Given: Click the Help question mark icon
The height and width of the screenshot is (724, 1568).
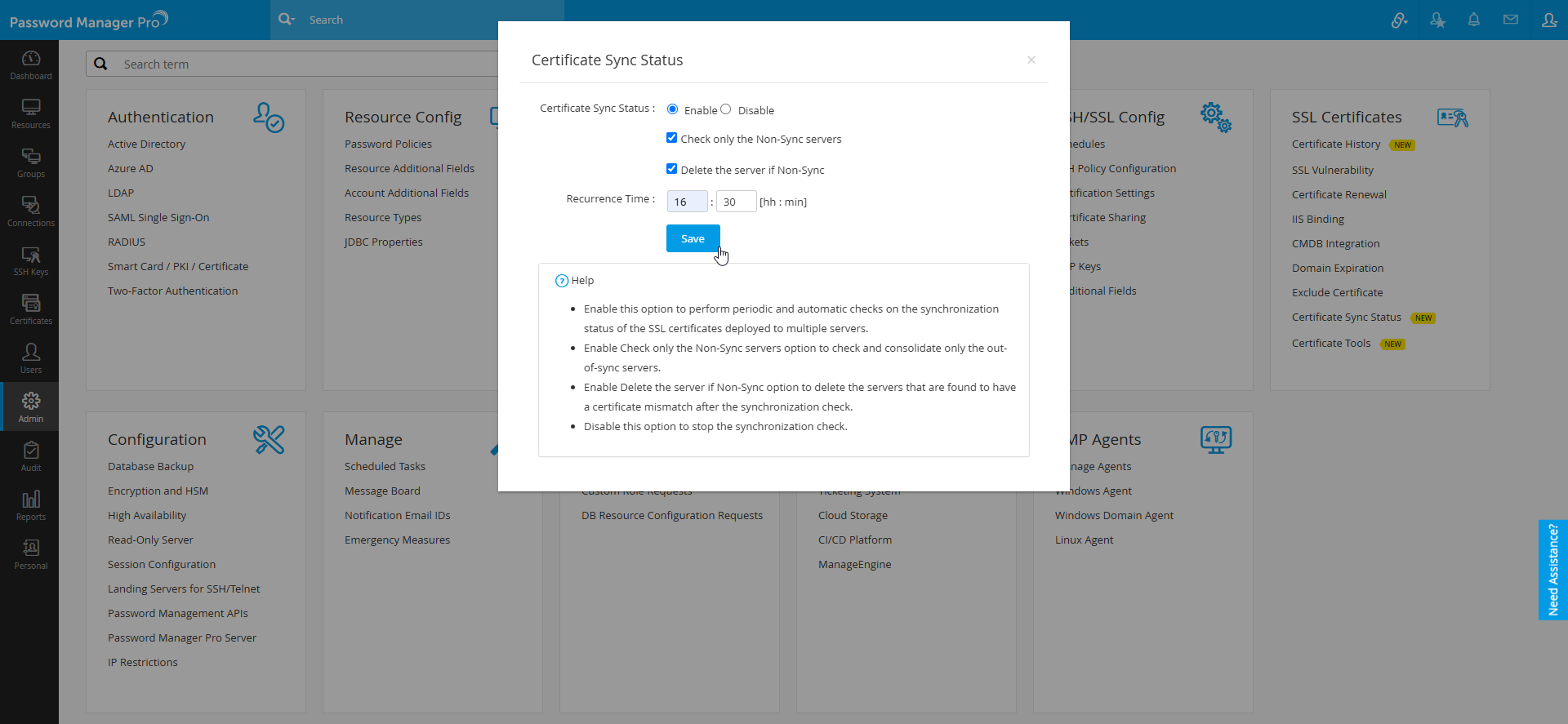Looking at the screenshot, I should point(562,281).
